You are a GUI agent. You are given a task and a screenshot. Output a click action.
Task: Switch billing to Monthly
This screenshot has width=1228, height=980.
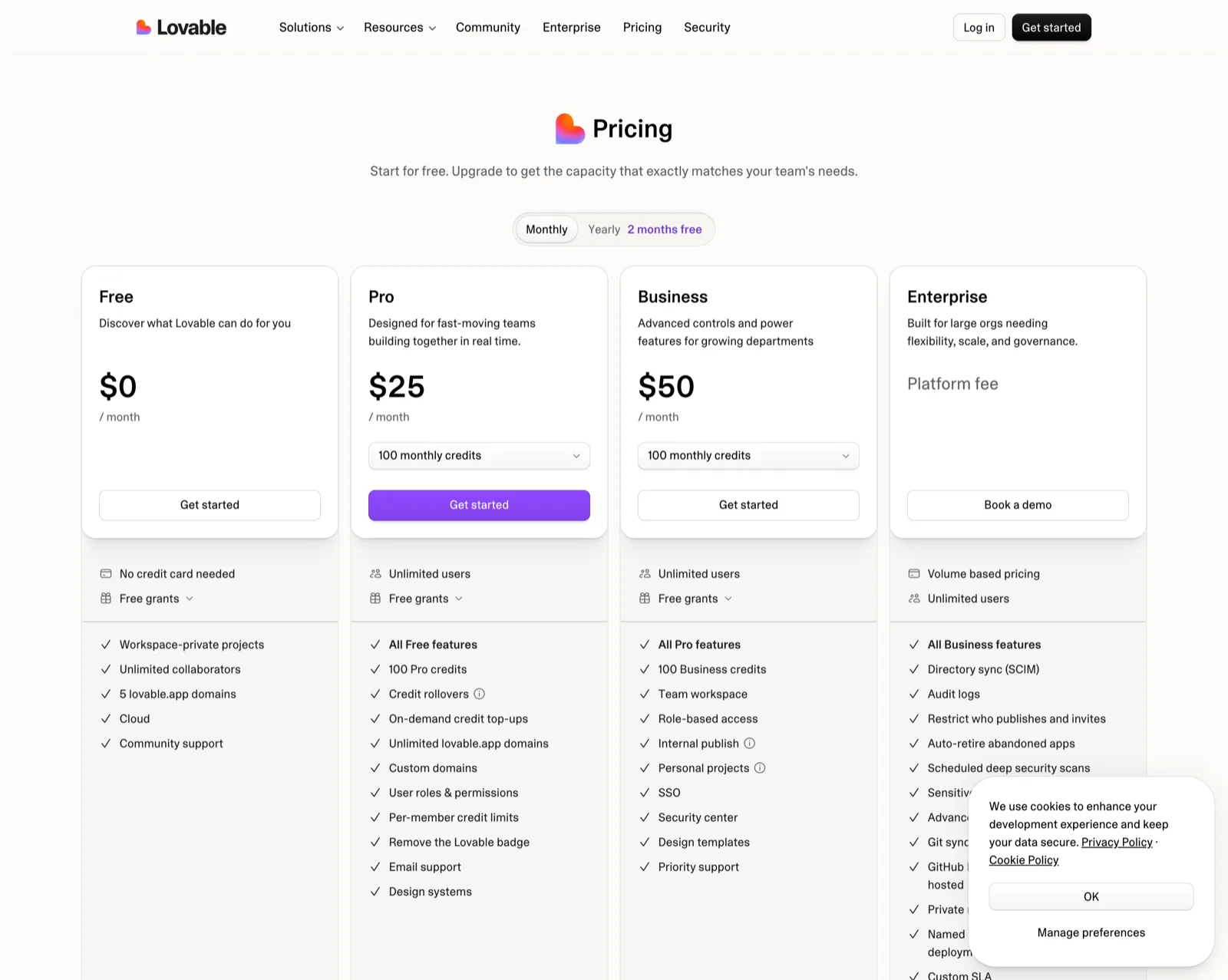[546, 229]
